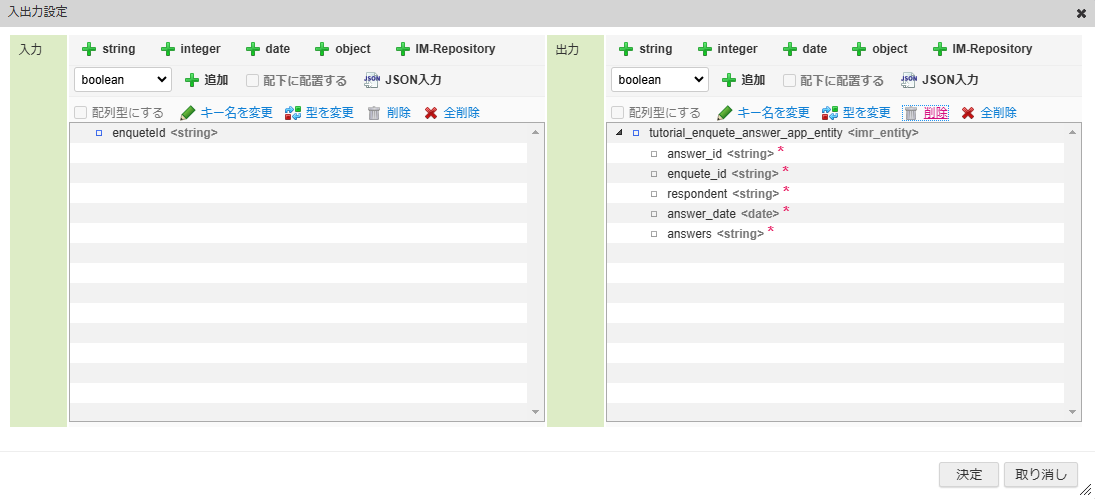
Task: Click 全削除 in input panel
Action: coord(453,113)
